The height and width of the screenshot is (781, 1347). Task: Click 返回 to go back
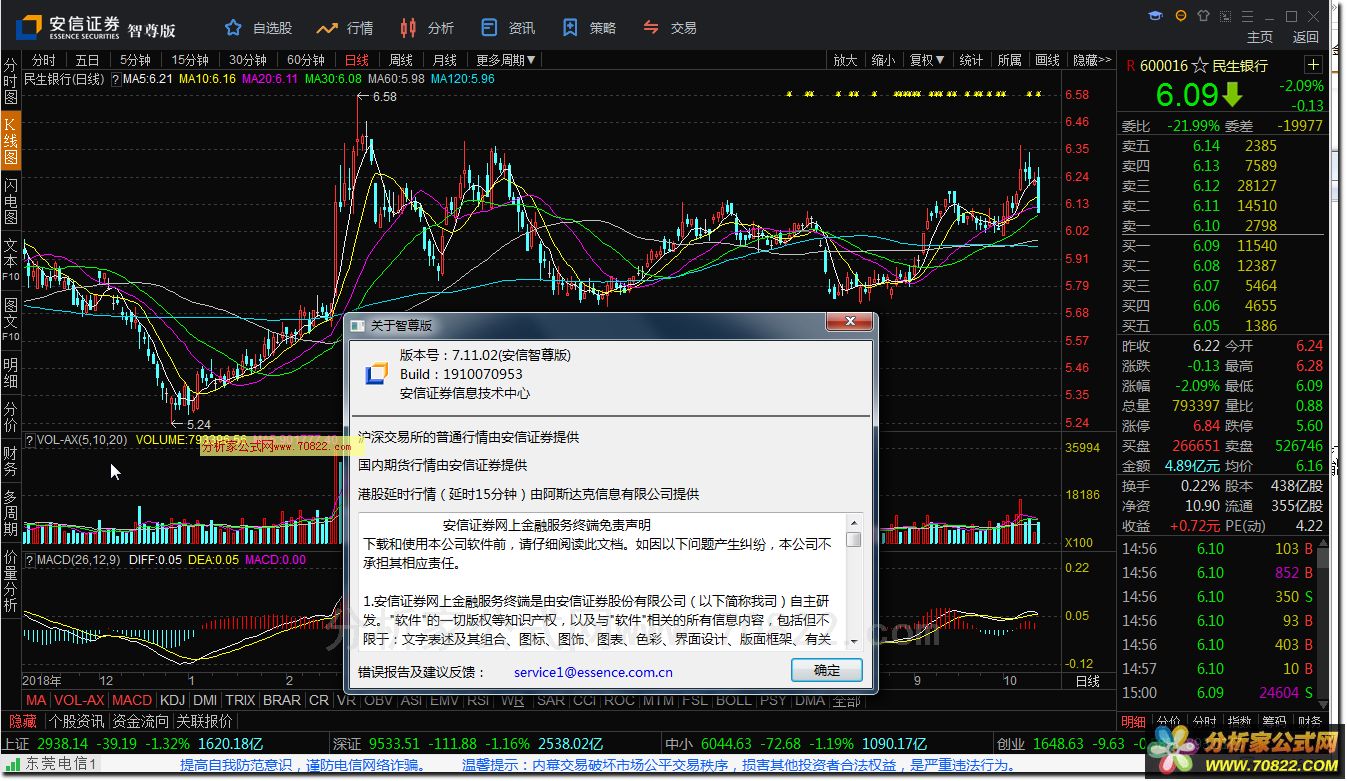pyautogui.click(x=1306, y=37)
